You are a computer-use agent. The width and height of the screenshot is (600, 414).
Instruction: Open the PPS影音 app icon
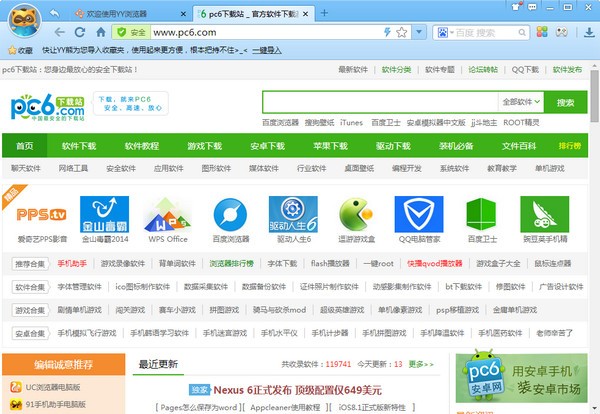coord(42,213)
